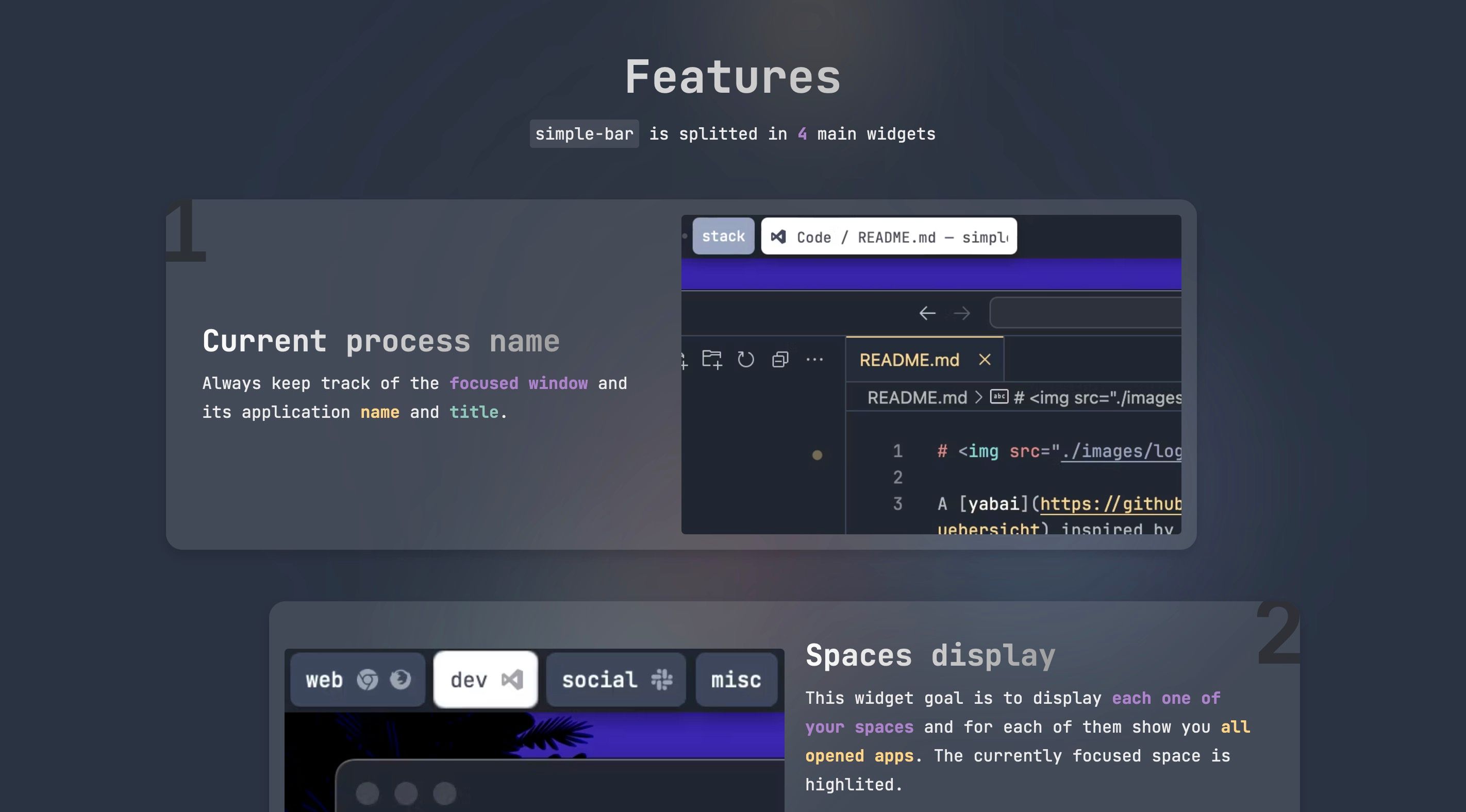
Task: Click the simple-bar code label
Action: [585, 134]
